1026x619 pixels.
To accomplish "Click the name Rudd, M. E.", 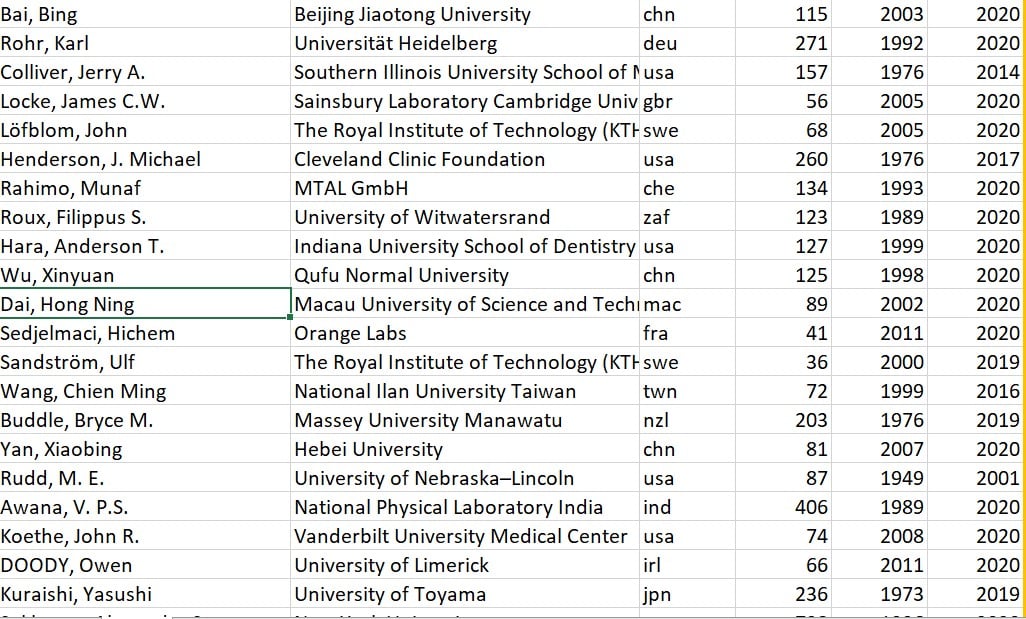I will point(145,477).
